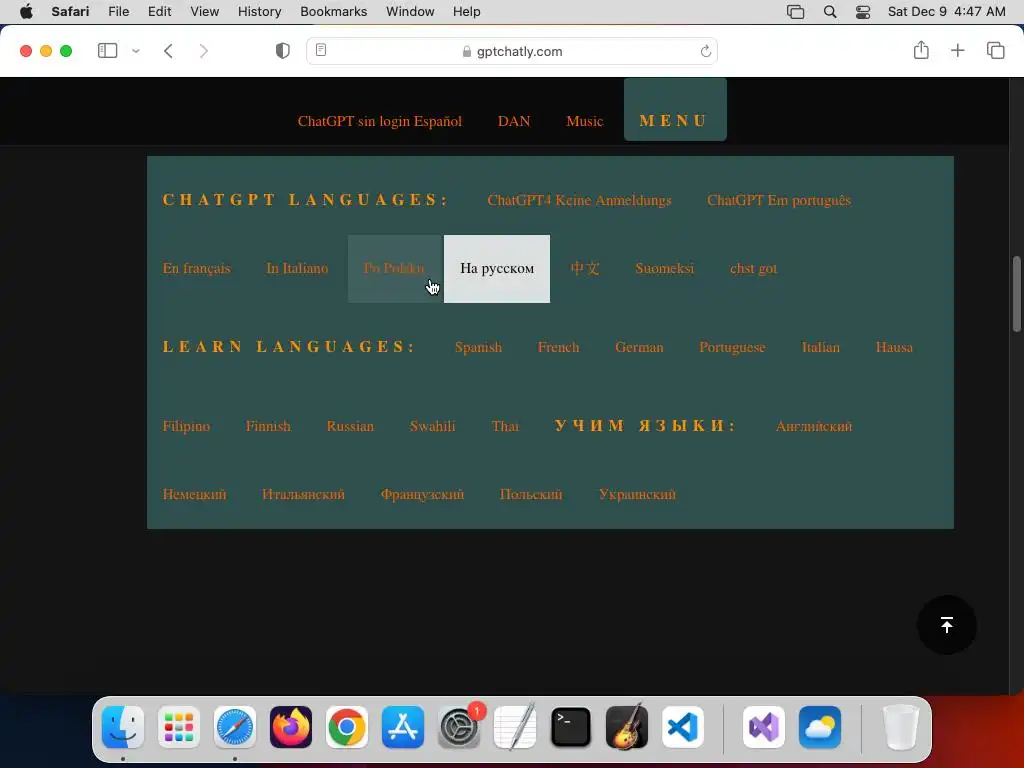Open the Bookmarks menu

pyautogui.click(x=334, y=12)
